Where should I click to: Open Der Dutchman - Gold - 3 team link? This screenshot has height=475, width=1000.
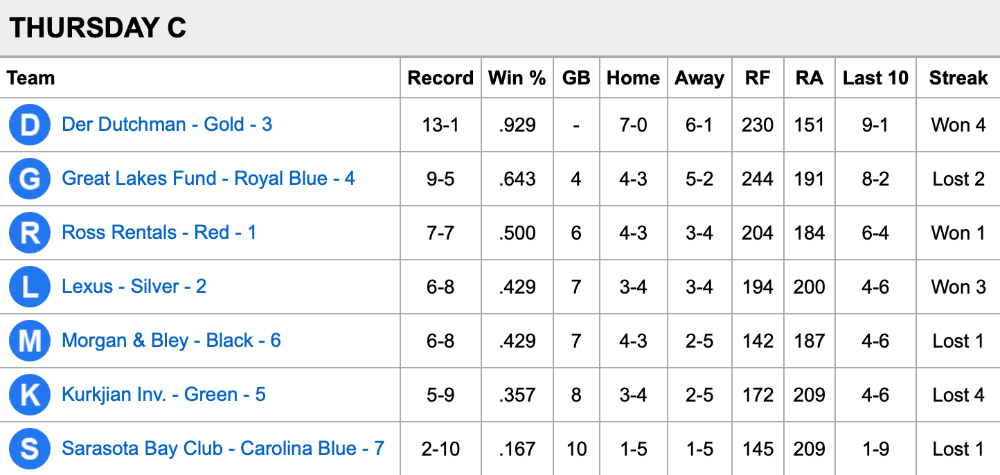pyautogui.click(x=167, y=125)
